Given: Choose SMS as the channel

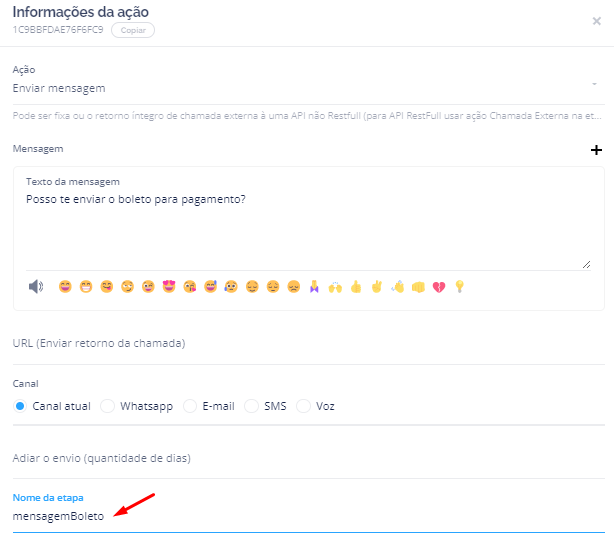Looking at the screenshot, I should click(252, 406).
